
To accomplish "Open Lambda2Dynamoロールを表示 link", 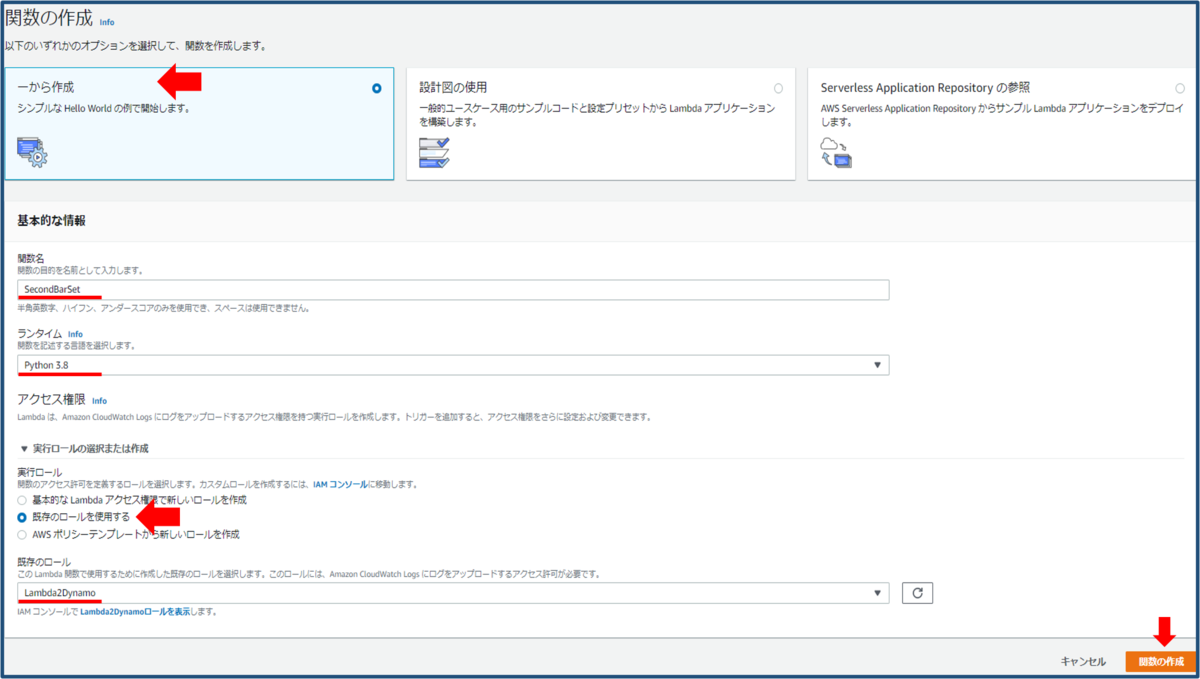I will [137, 611].
